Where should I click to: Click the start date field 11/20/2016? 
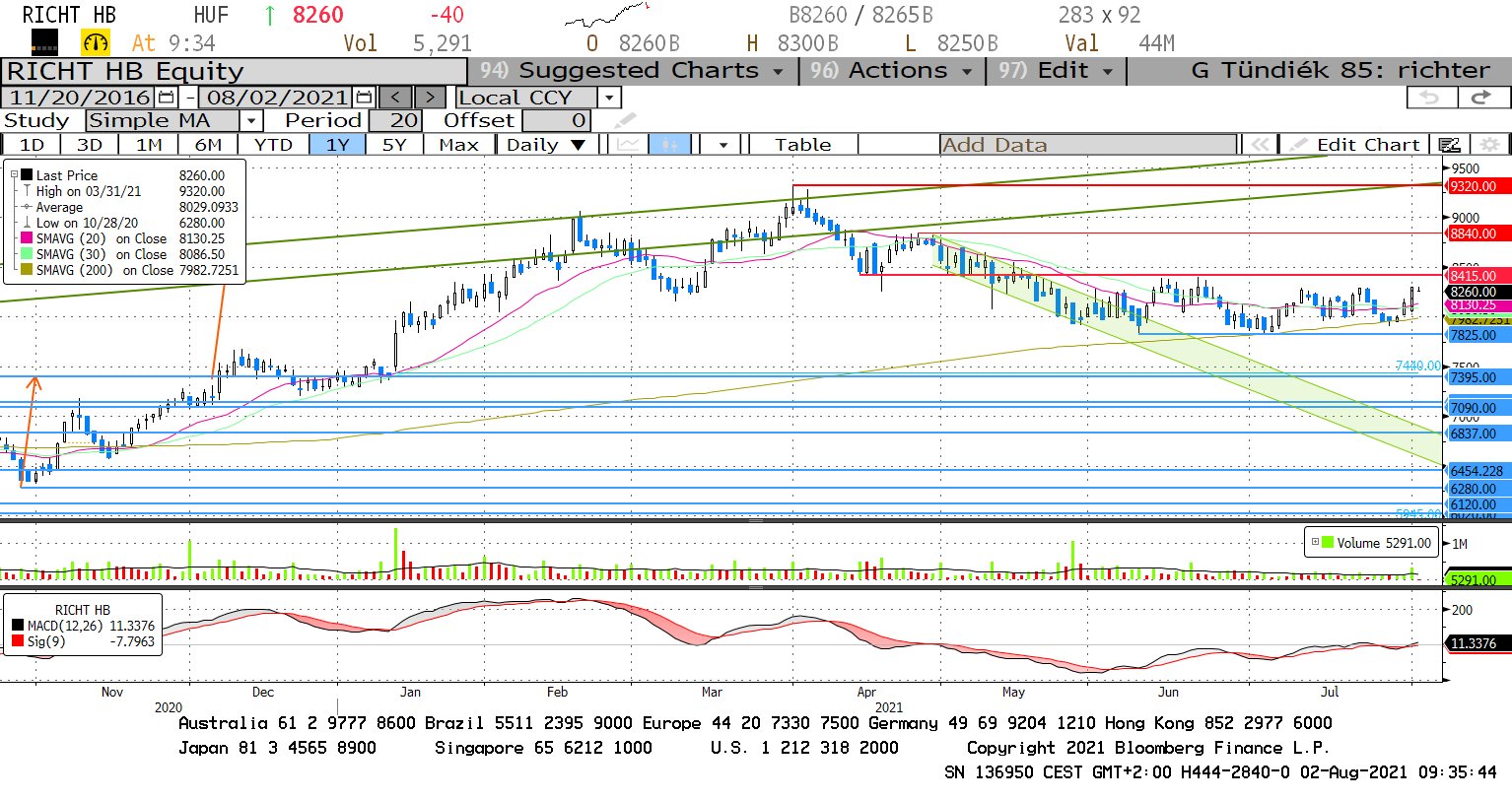point(80,98)
